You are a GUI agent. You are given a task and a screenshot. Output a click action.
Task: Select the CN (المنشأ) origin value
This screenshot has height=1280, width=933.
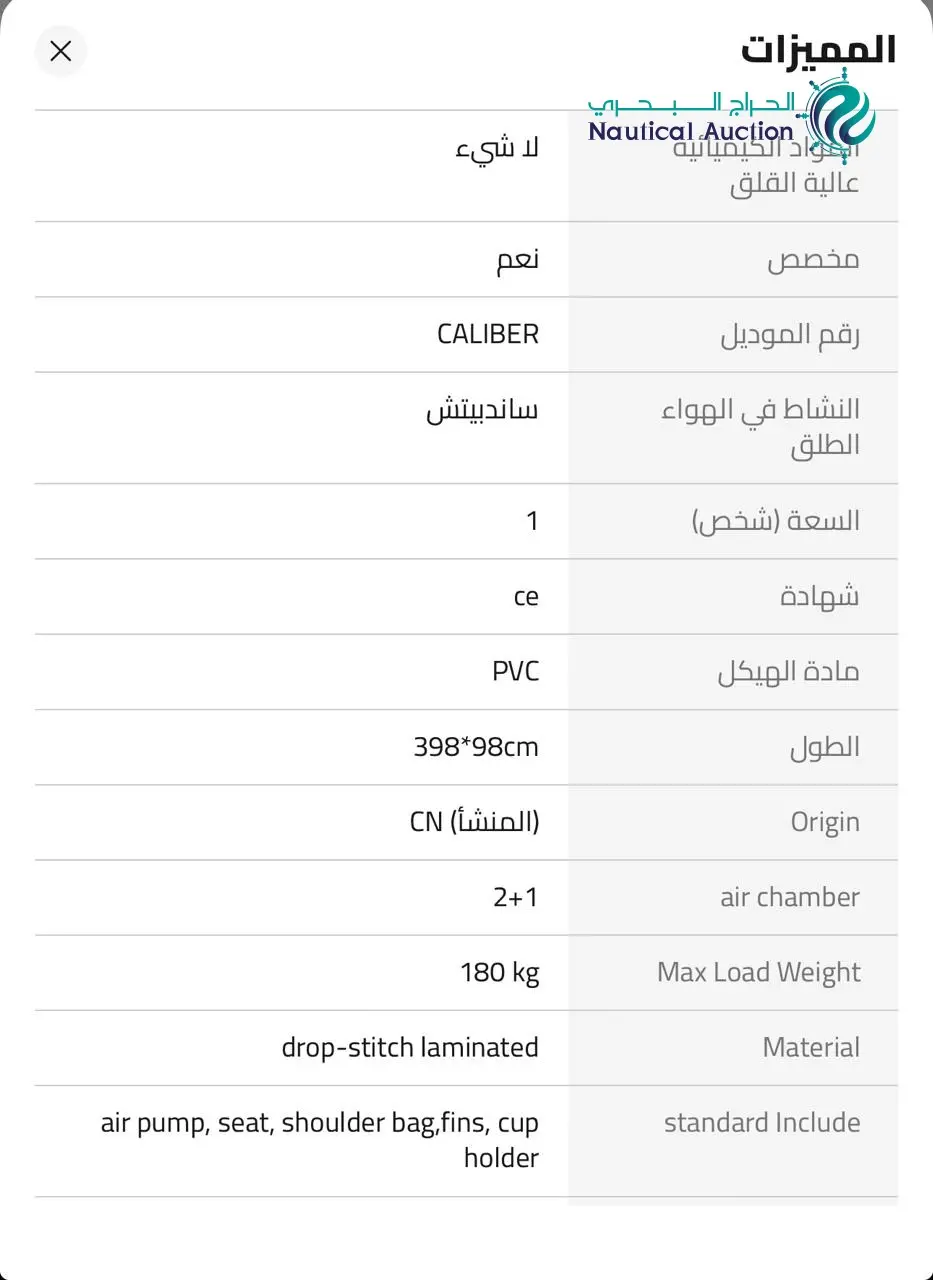click(475, 822)
